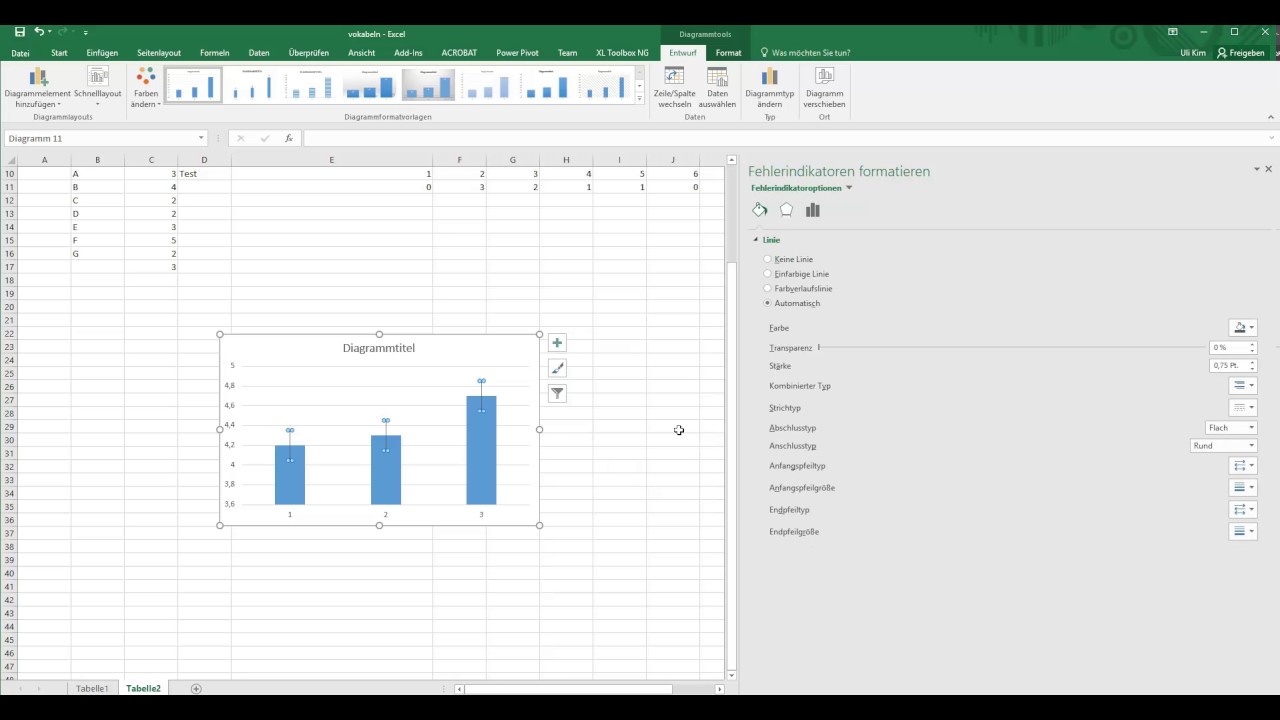Select column E header

(x=331, y=160)
